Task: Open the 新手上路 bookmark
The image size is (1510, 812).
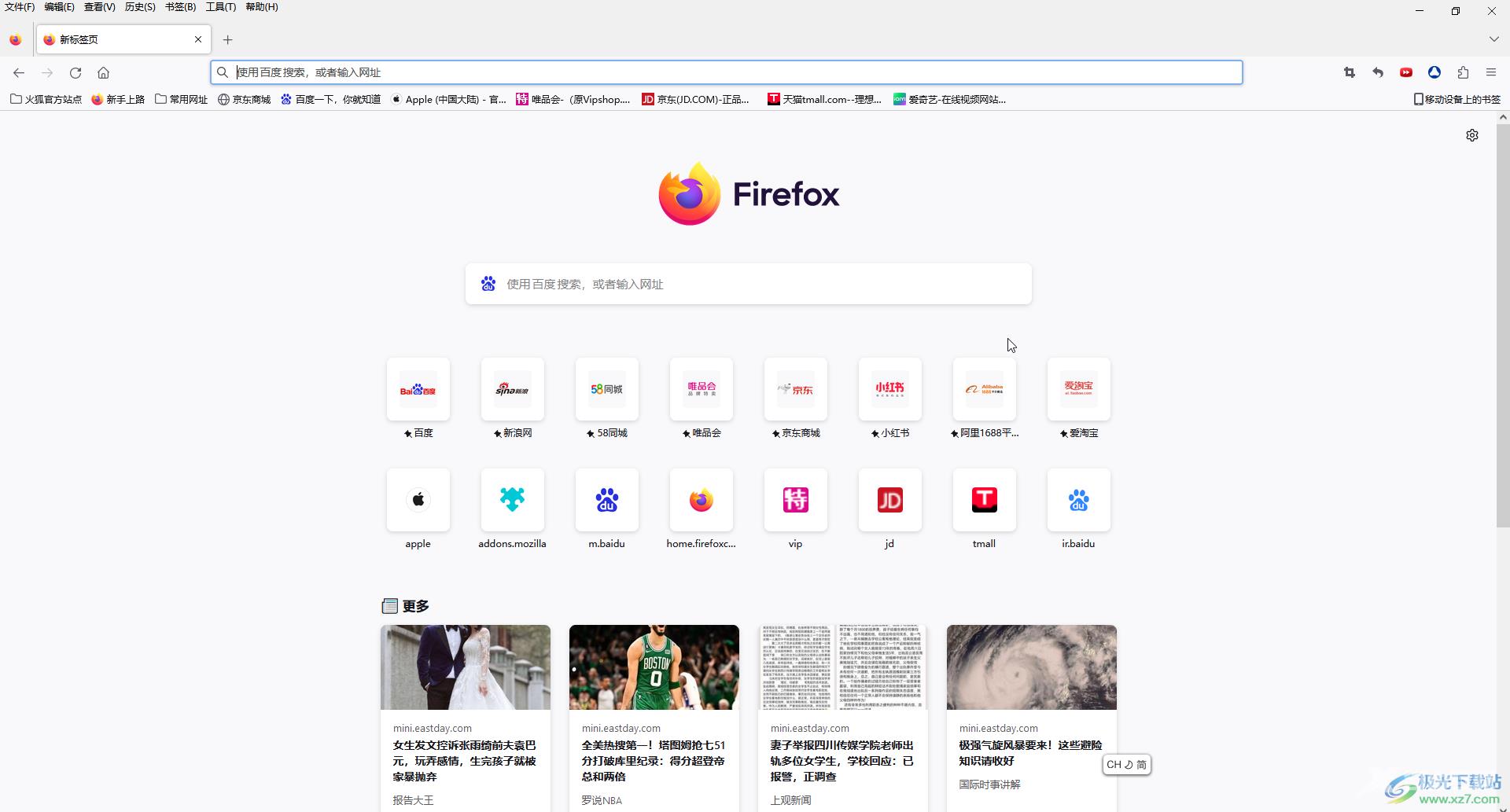Action: 118,99
